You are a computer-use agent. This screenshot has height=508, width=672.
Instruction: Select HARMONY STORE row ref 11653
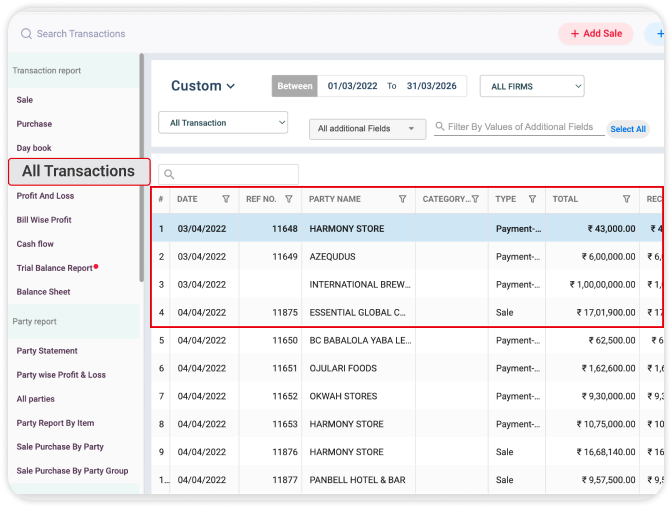(x=407, y=424)
